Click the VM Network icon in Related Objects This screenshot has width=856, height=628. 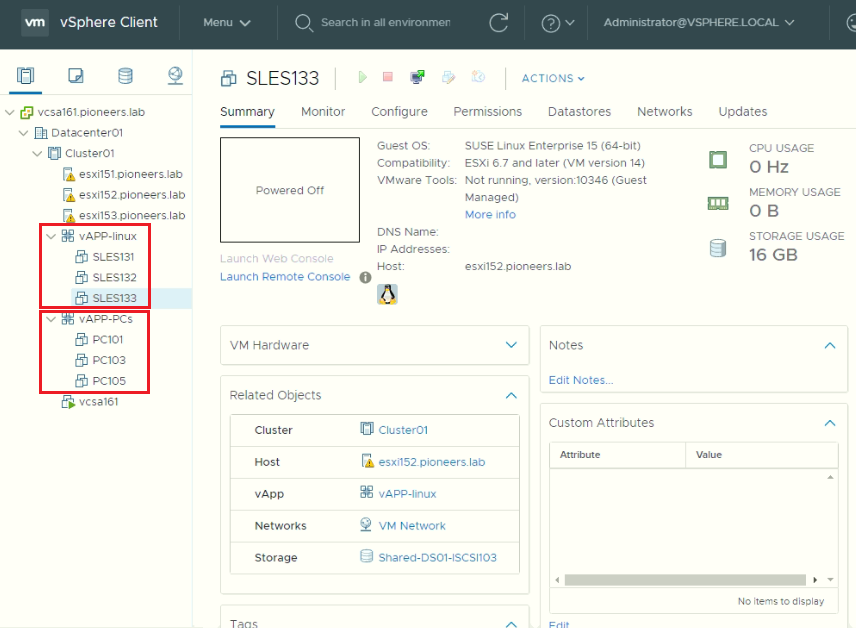click(x=366, y=524)
